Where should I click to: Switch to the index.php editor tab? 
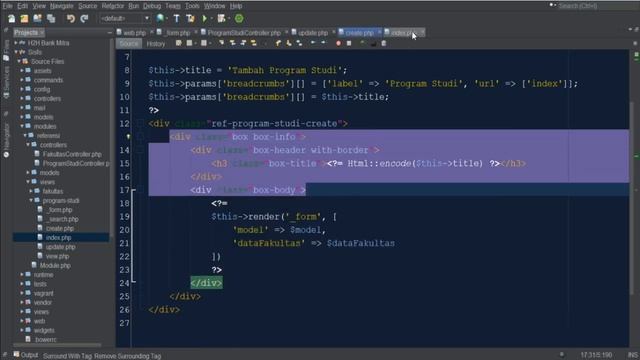(x=403, y=33)
